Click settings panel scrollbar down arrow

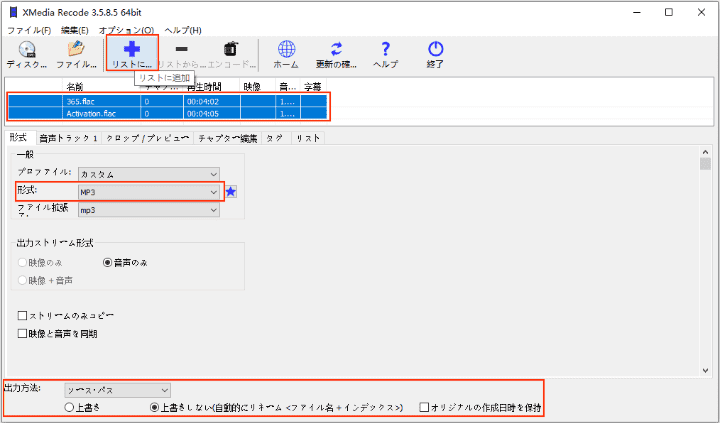tap(705, 371)
